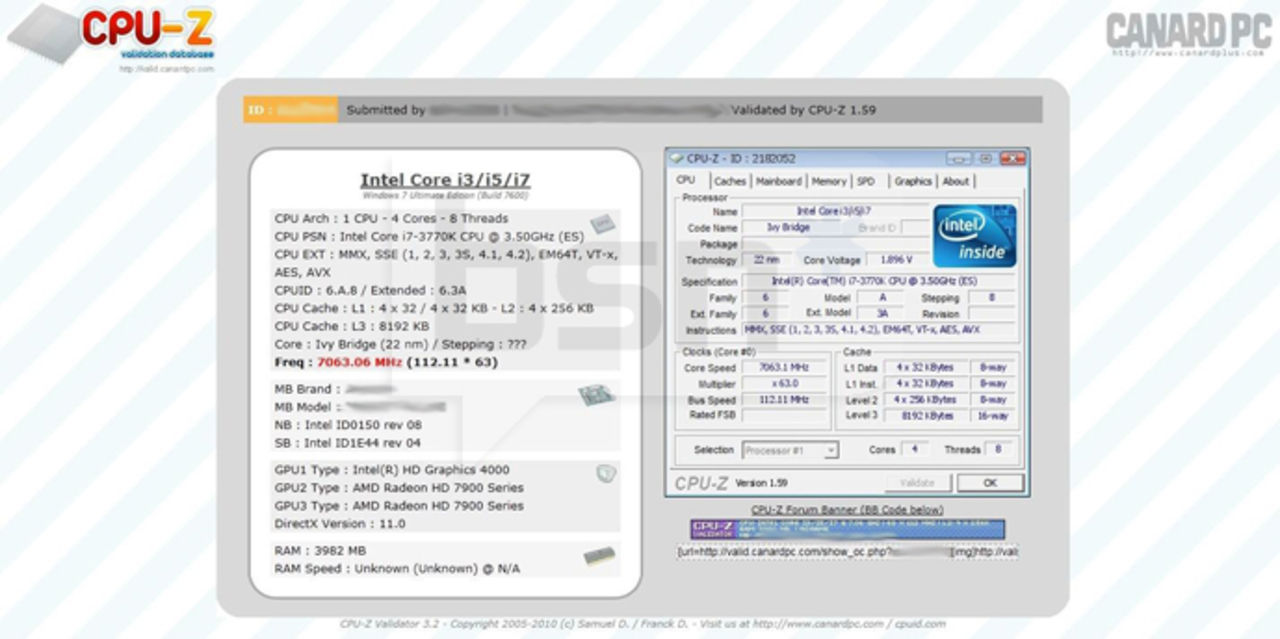The image size is (1280, 639).
Task: Click the CPU-Z Forum Banner link
Action: point(847,510)
